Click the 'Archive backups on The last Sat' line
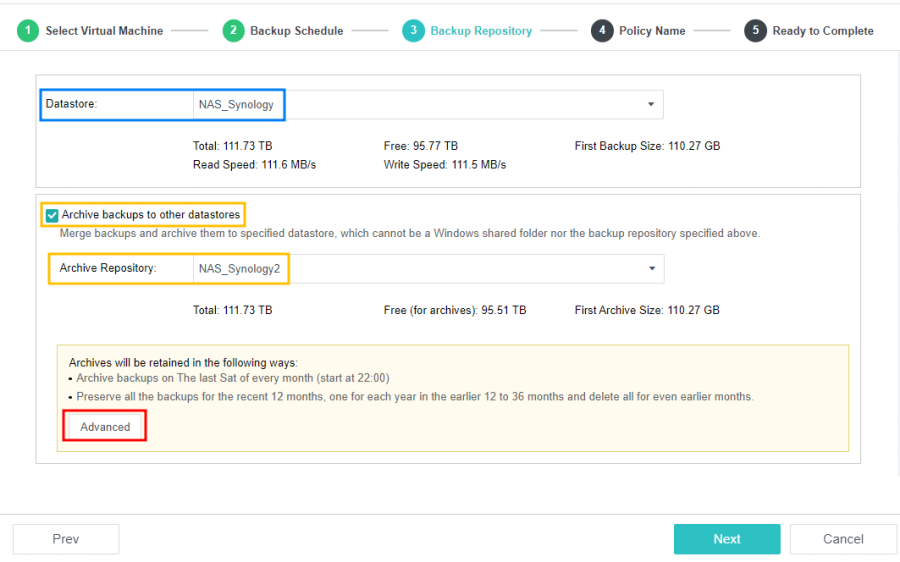900x562 pixels. click(x=233, y=378)
